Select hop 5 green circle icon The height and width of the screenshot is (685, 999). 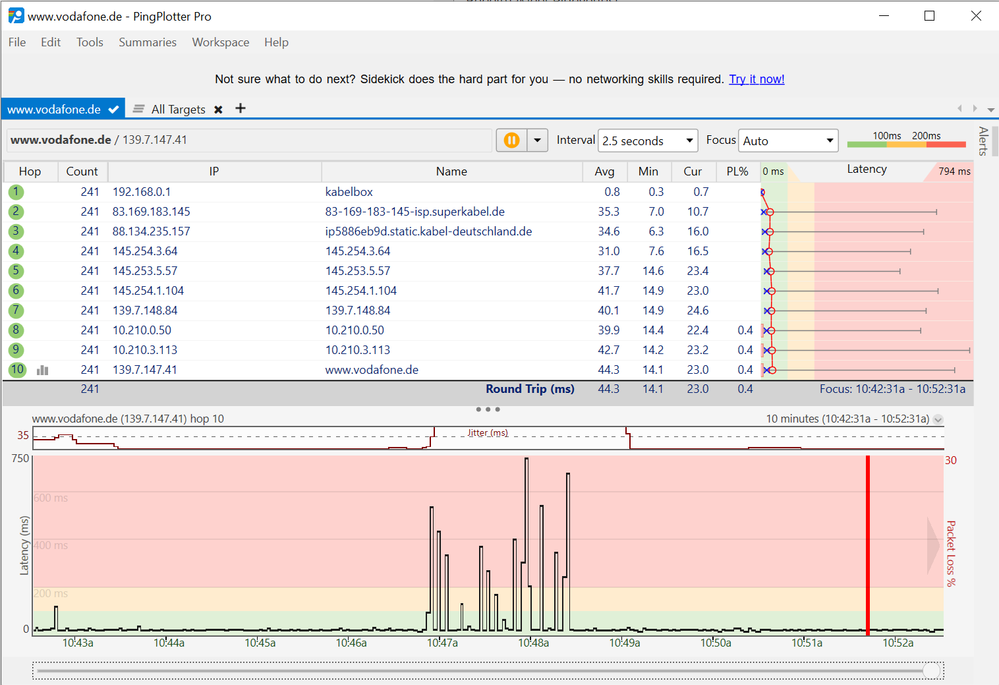coord(16,271)
